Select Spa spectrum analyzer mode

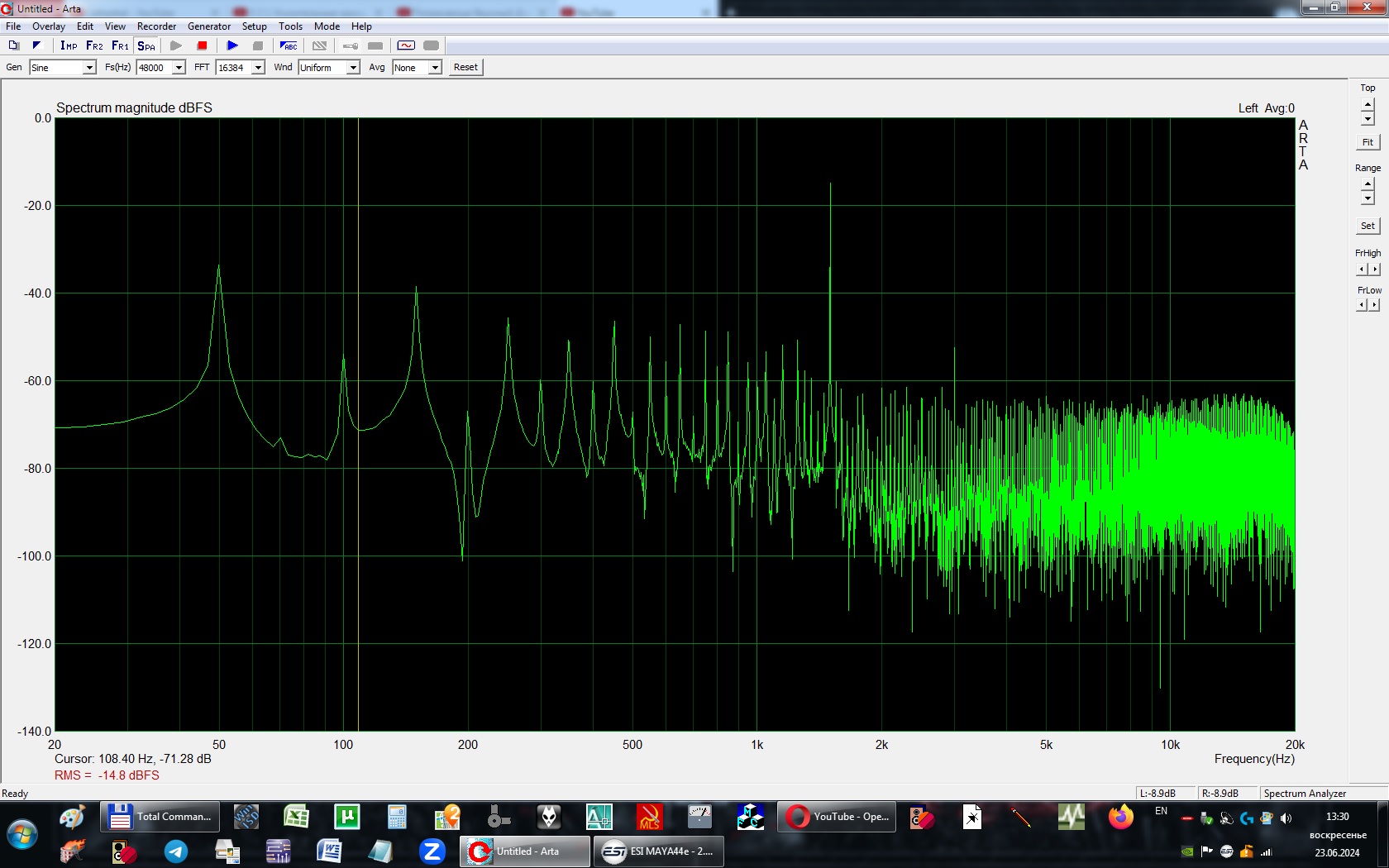click(146, 45)
